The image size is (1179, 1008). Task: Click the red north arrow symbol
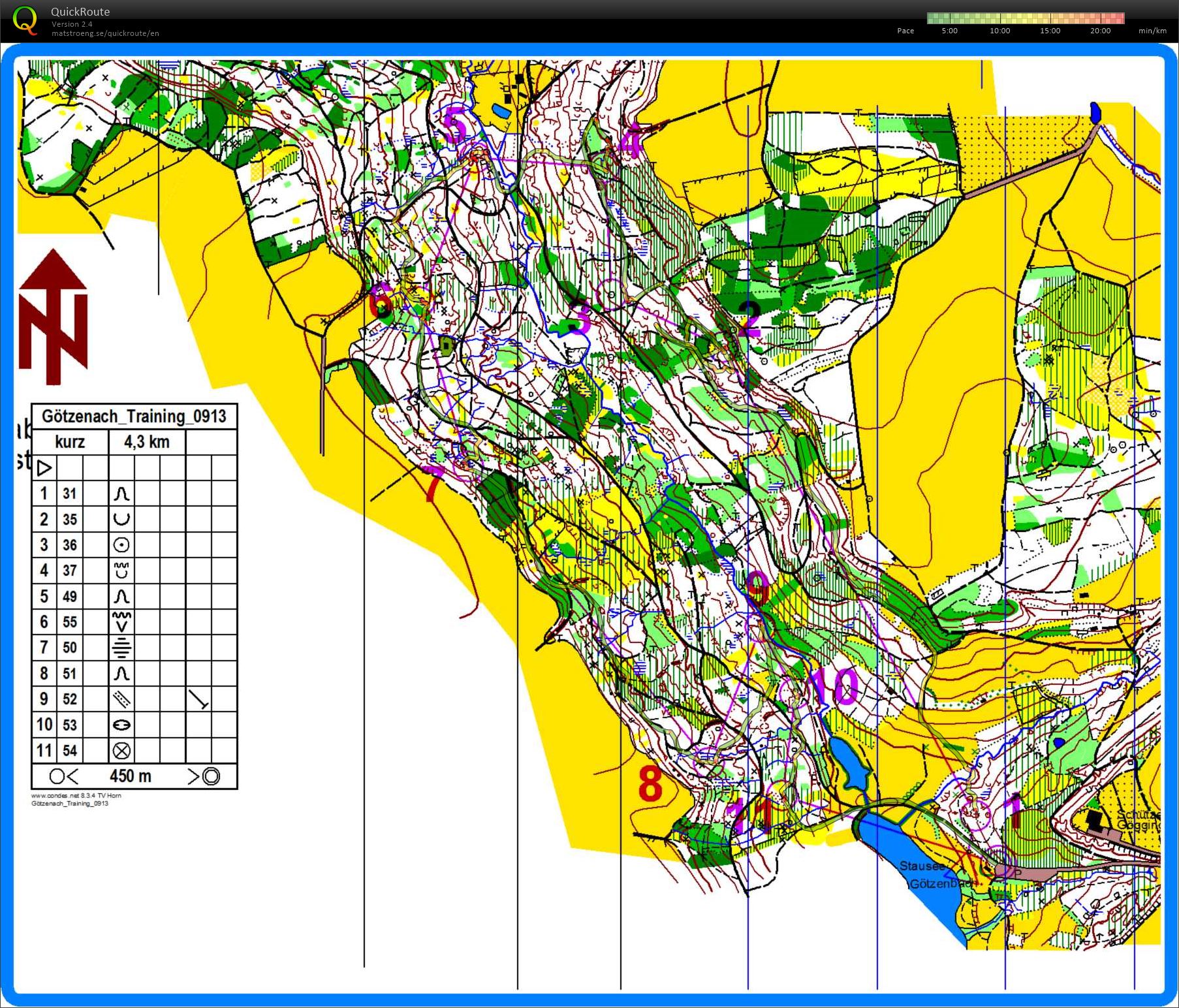53,317
